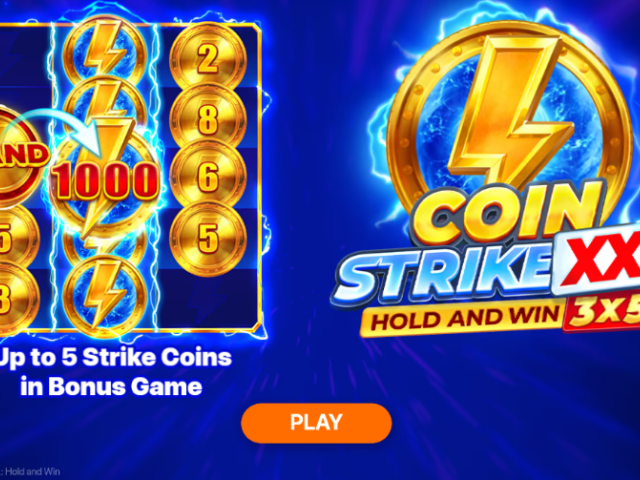Click the gold coin numbered 2
The height and width of the screenshot is (480, 640).
pos(208,59)
